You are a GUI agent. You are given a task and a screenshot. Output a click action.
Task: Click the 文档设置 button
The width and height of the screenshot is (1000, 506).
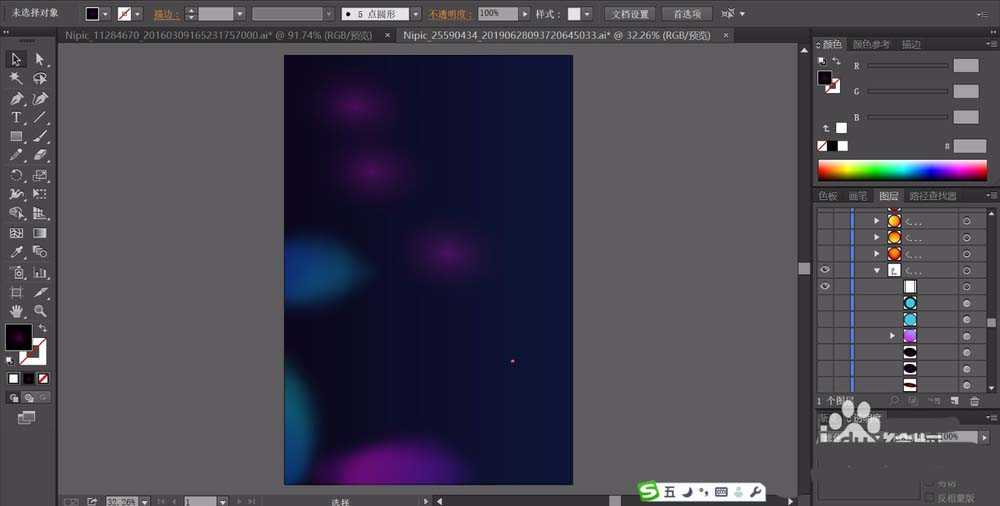(x=629, y=14)
